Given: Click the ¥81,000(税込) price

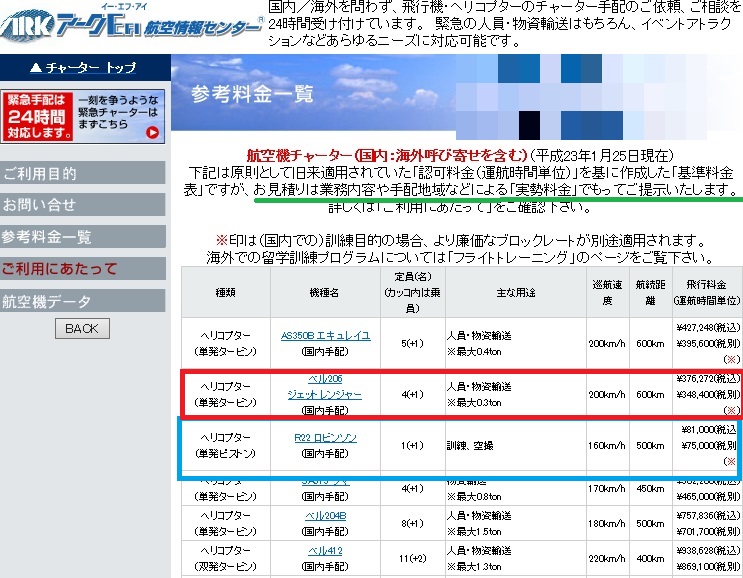Looking at the screenshot, I should (x=710, y=429).
